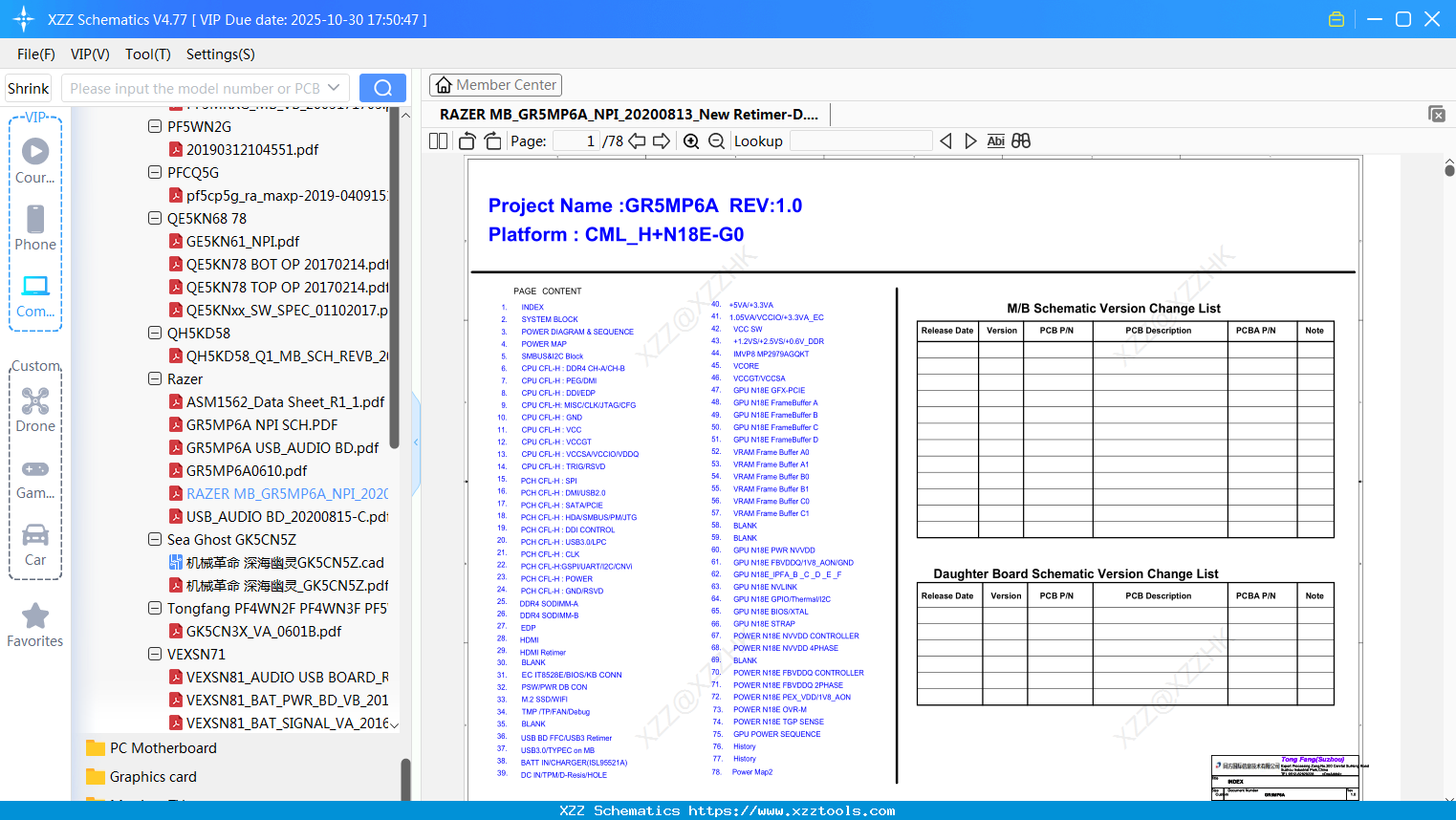Click the restore panel icon at top right

click(1437, 114)
